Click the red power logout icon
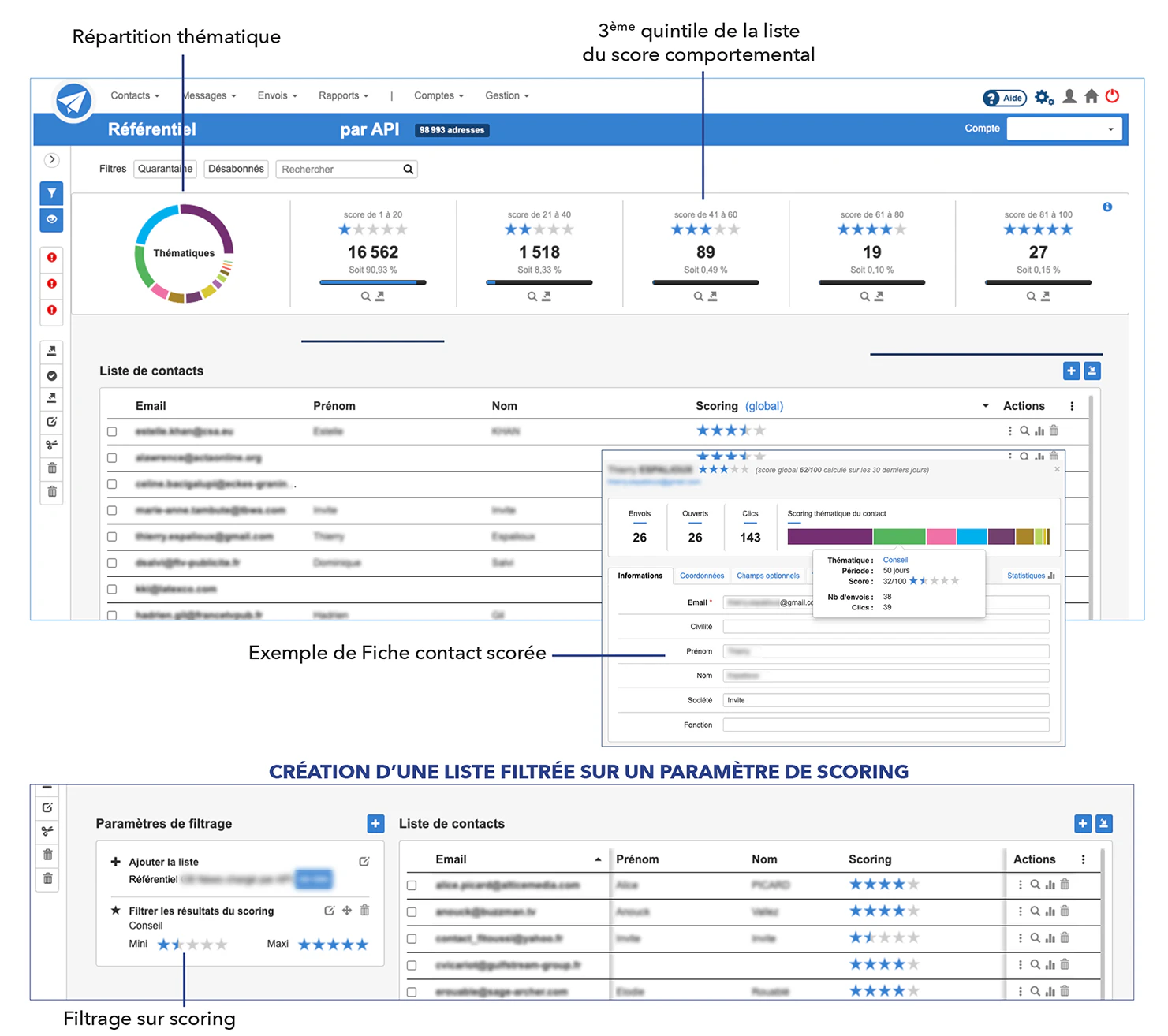The image size is (1168, 1036). point(1112,96)
